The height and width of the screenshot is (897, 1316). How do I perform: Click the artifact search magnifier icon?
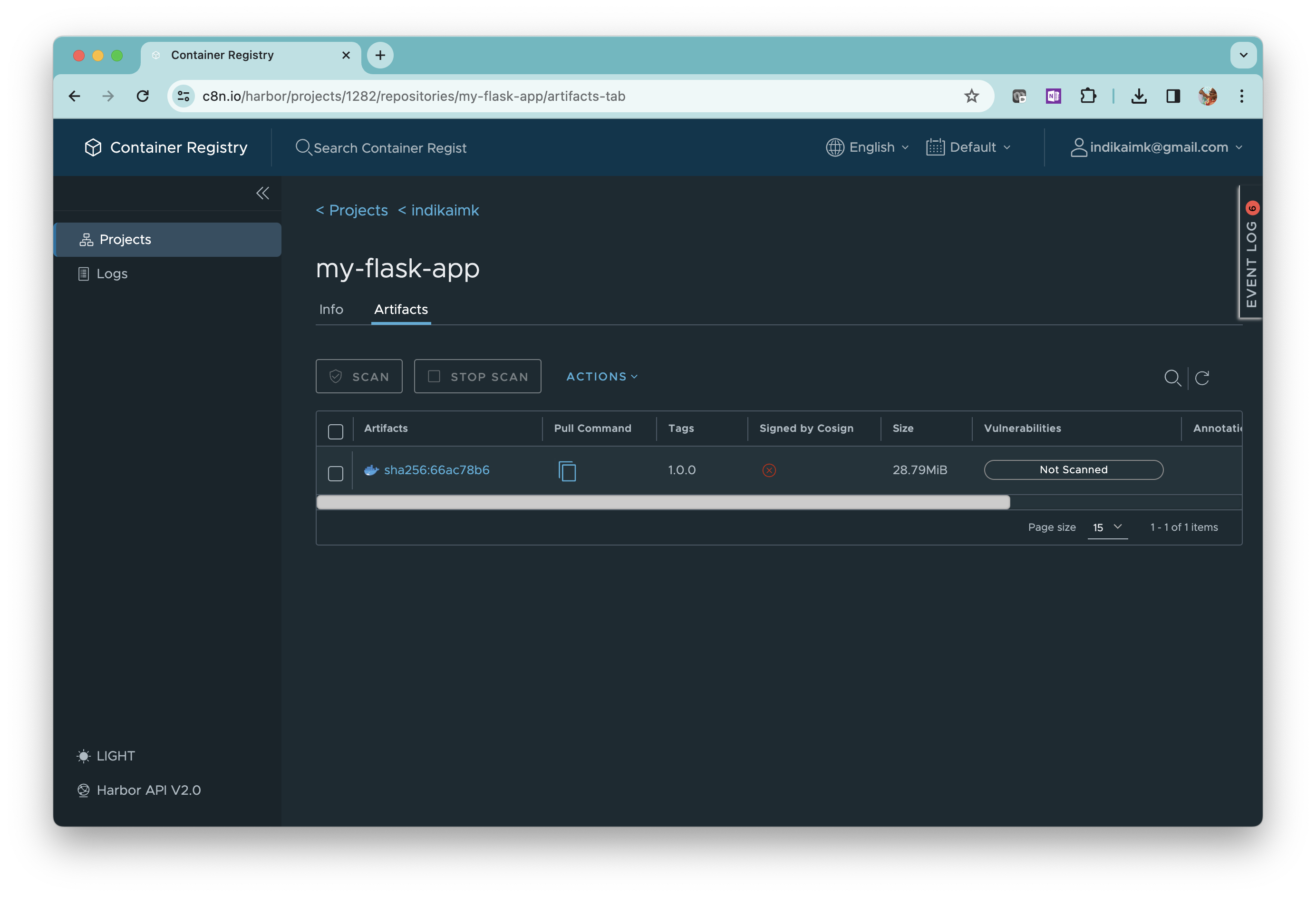click(x=1172, y=378)
